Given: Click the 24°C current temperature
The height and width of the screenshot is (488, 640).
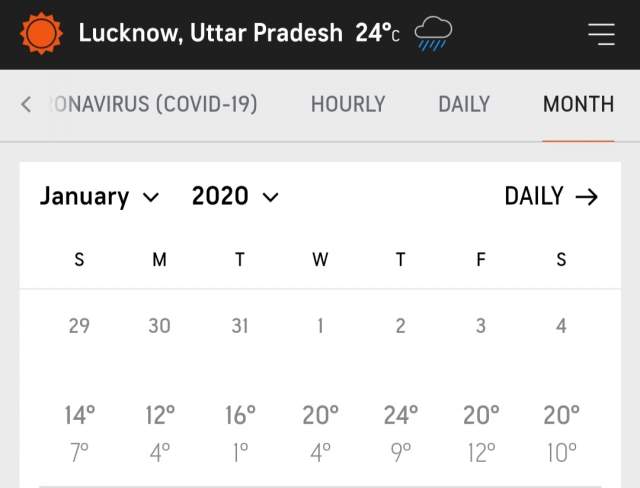Looking at the screenshot, I should tap(377, 34).
